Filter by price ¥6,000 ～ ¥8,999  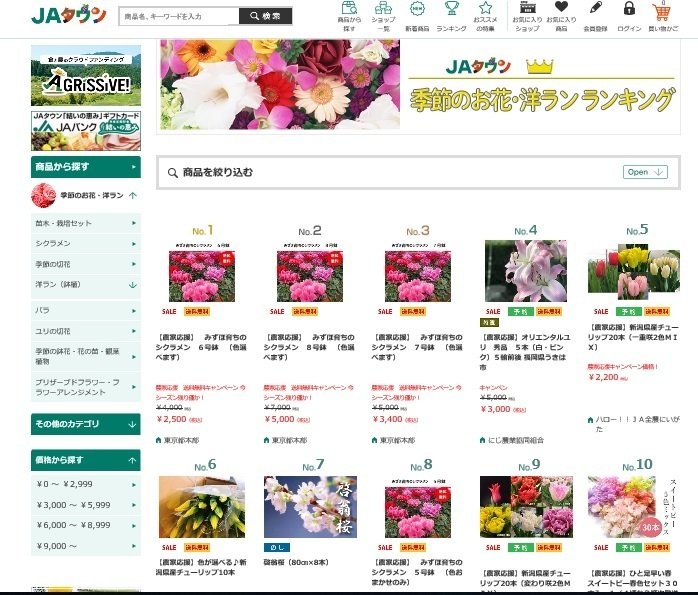[86, 526]
